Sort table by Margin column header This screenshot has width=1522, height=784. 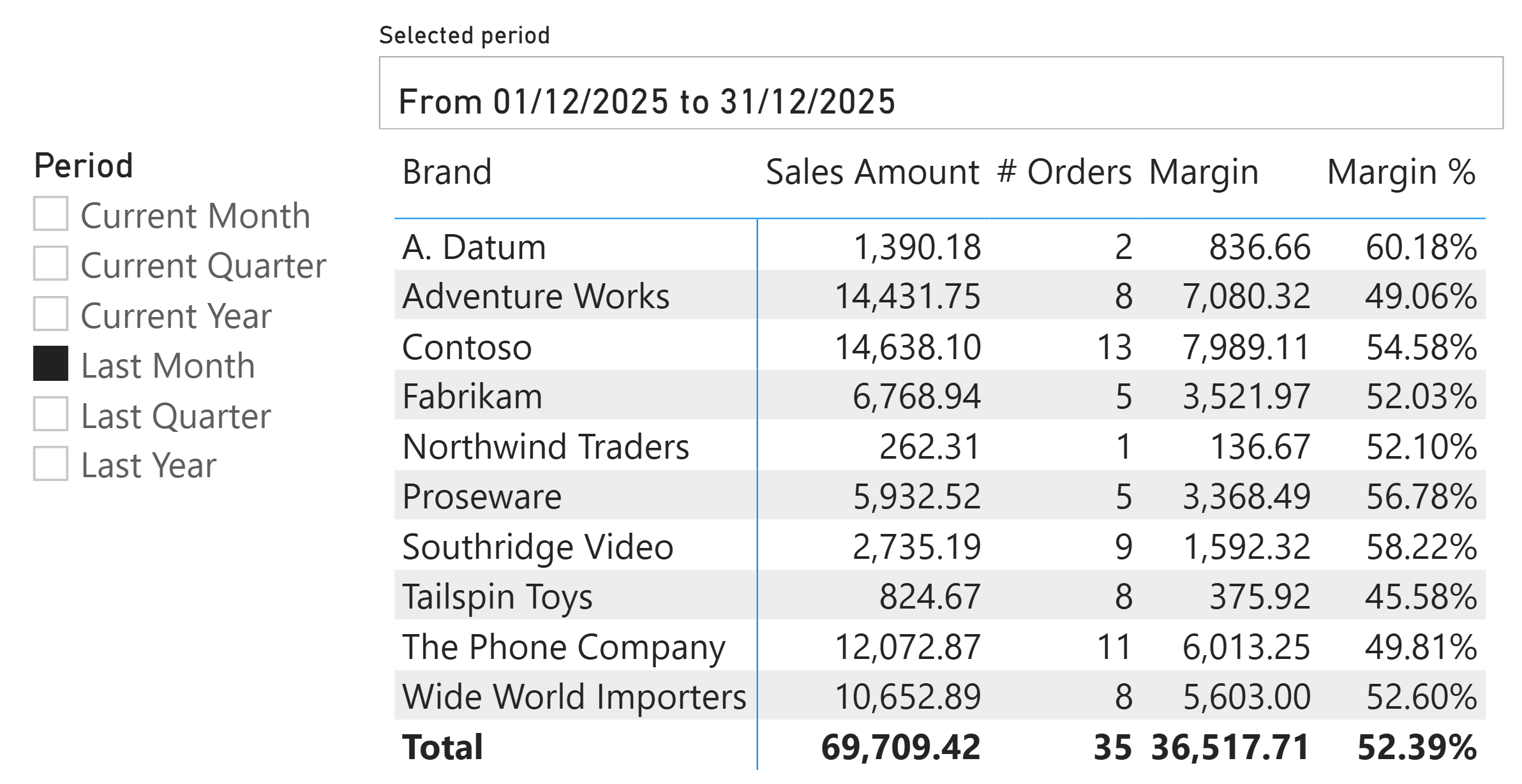coord(1204,172)
